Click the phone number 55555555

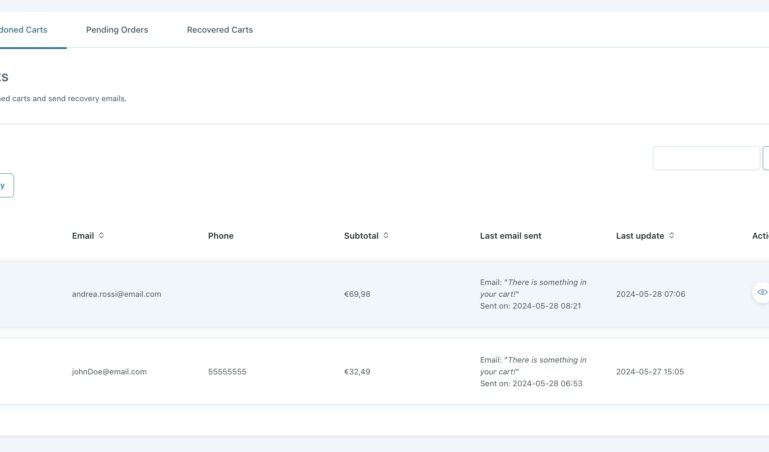(227, 372)
